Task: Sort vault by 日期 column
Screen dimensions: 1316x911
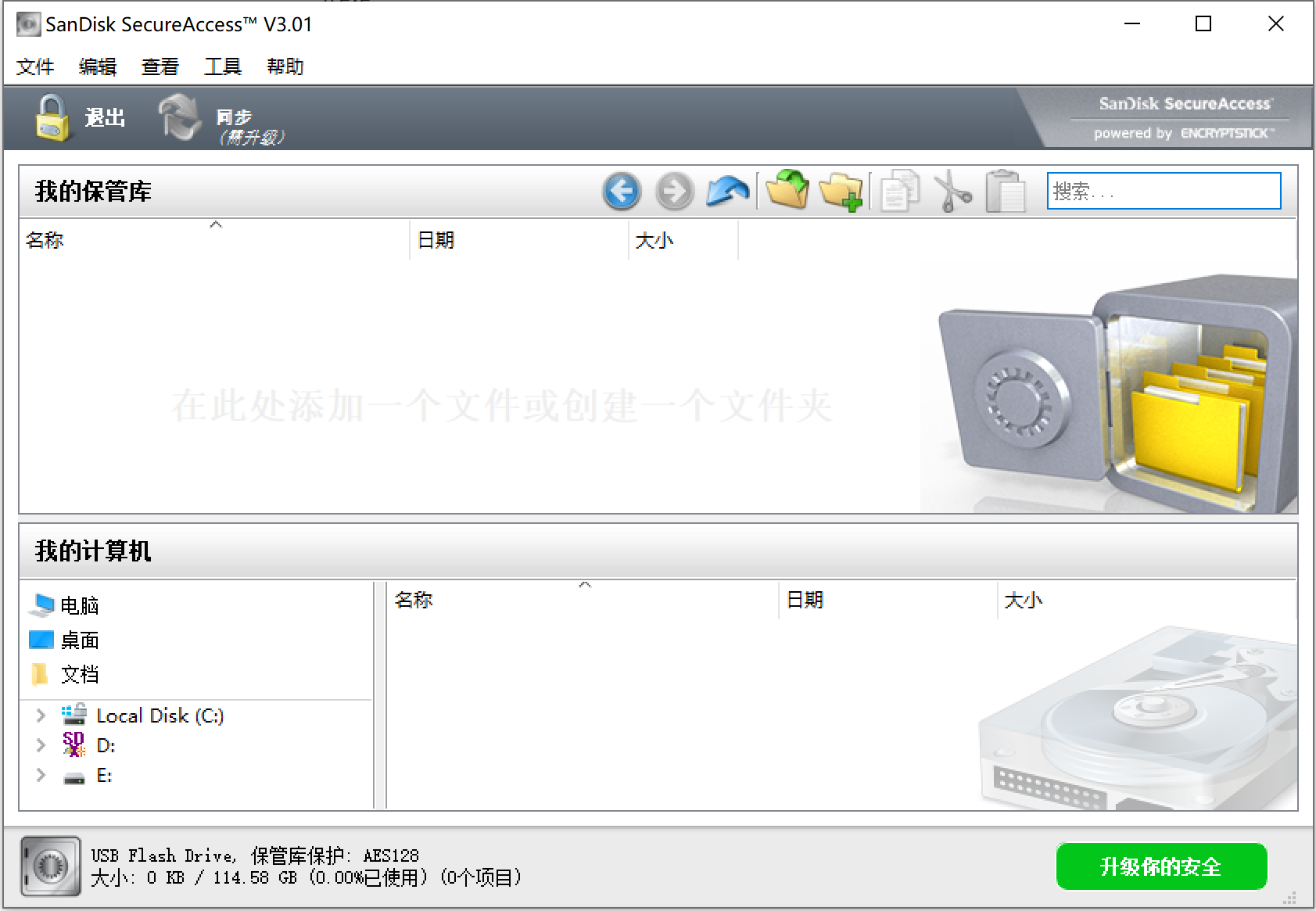Action: click(x=519, y=239)
